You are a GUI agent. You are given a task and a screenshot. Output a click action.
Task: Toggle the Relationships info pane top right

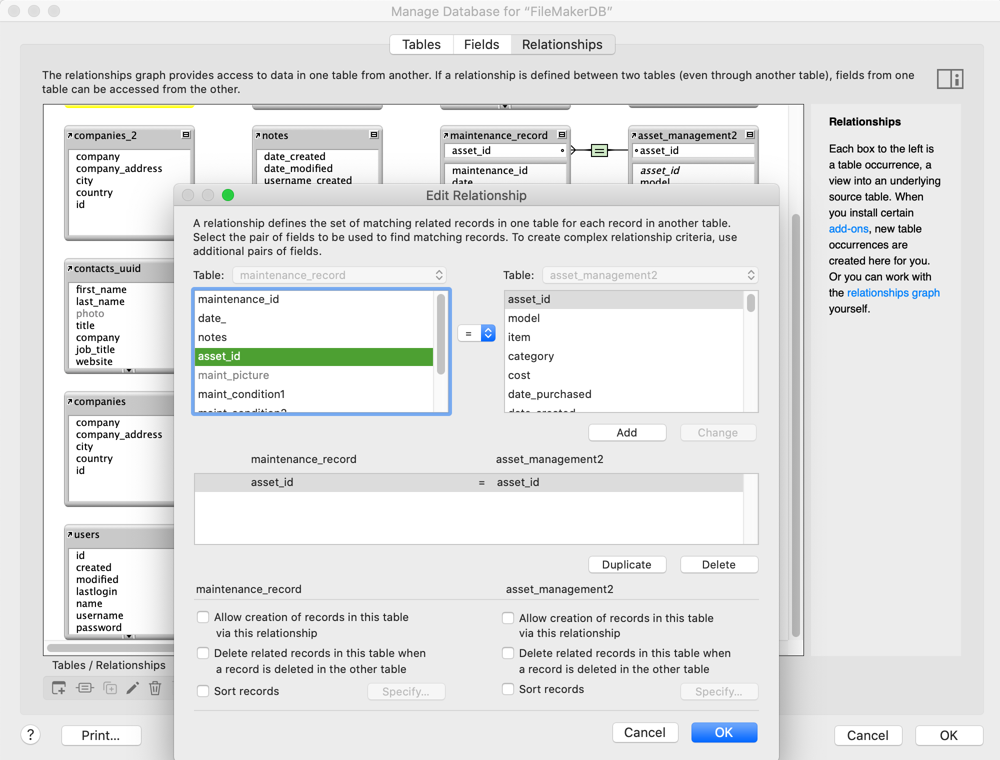click(x=950, y=78)
